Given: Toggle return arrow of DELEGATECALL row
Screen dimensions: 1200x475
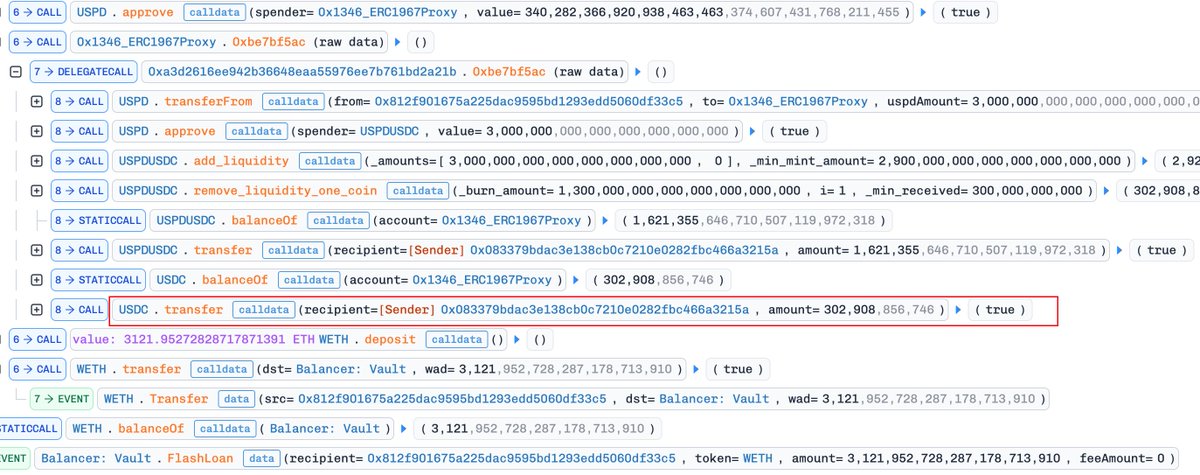Looking at the screenshot, I should (636, 72).
